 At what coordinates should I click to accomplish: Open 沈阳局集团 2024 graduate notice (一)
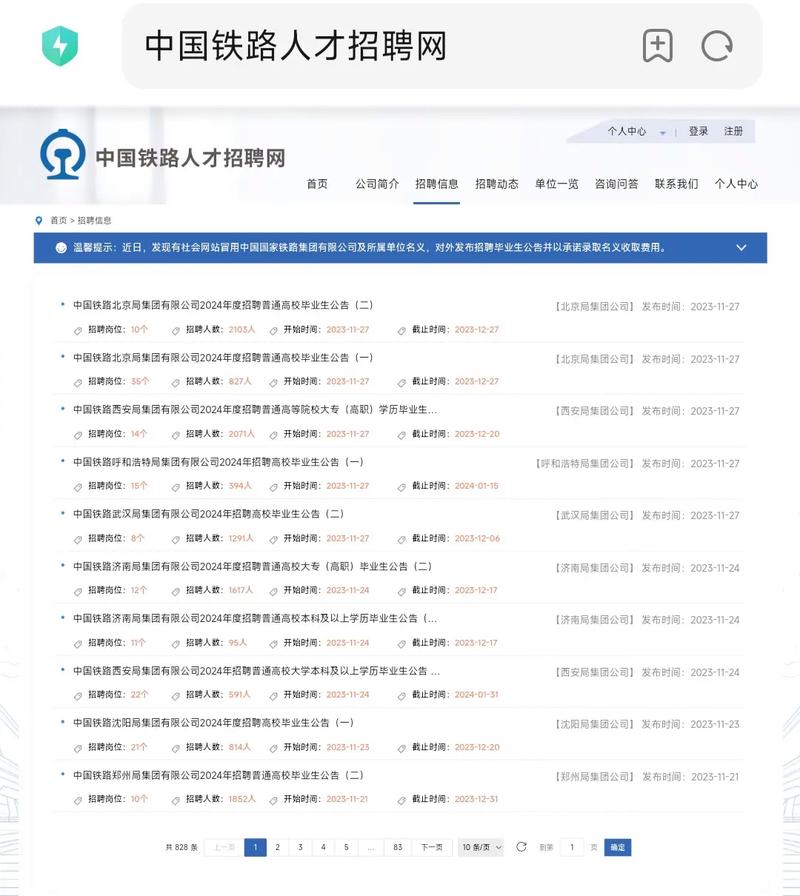point(213,723)
